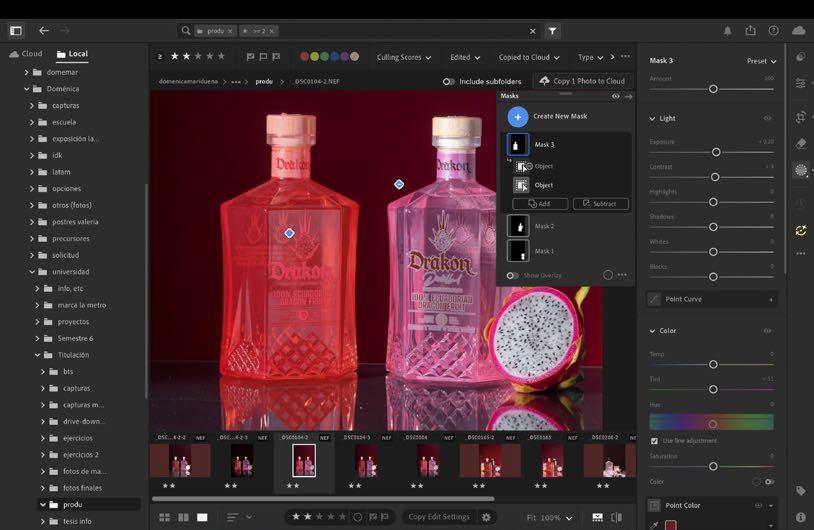
Task: Toggle Point Color visibility eye
Action: 758,505
